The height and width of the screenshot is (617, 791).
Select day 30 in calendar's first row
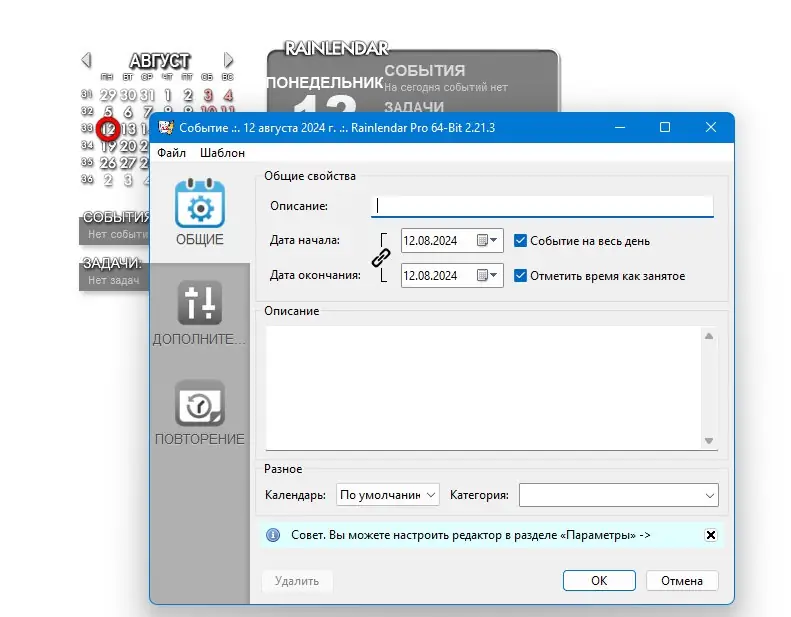(128, 95)
